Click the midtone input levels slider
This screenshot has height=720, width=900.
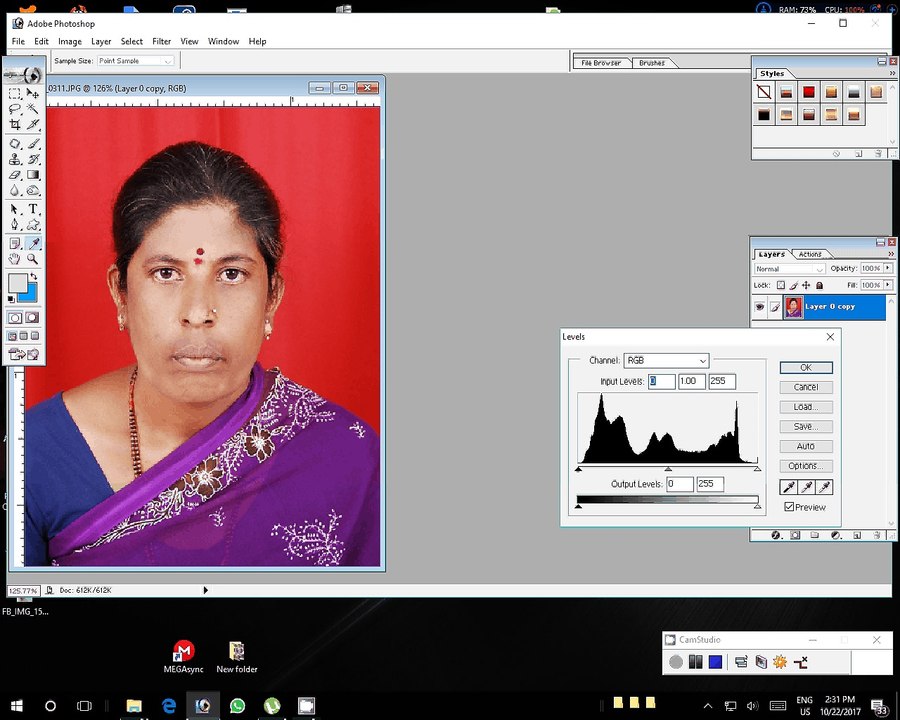coord(668,469)
